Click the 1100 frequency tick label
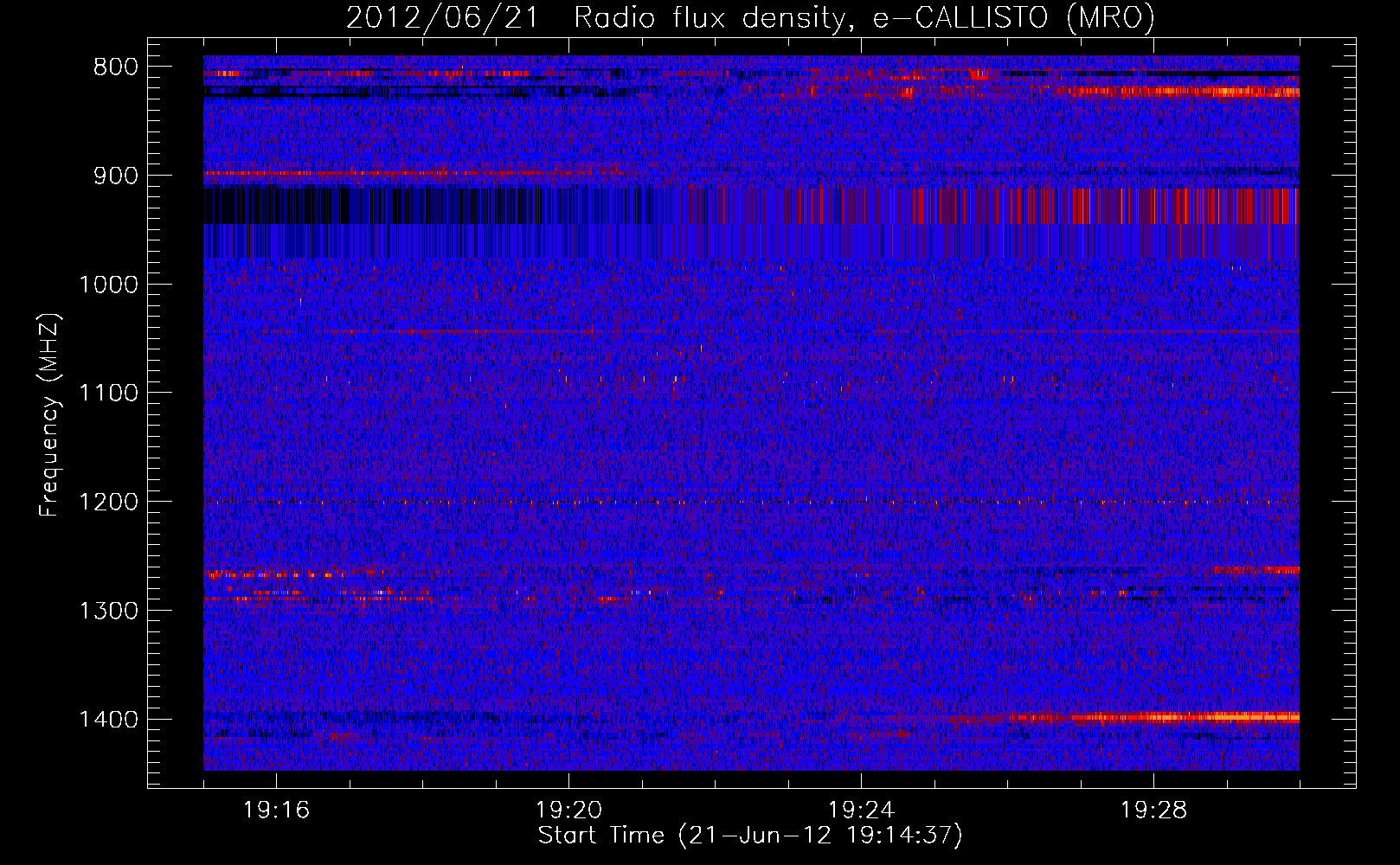The width and height of the screenshot is (1400, 865). click(109, 394)
